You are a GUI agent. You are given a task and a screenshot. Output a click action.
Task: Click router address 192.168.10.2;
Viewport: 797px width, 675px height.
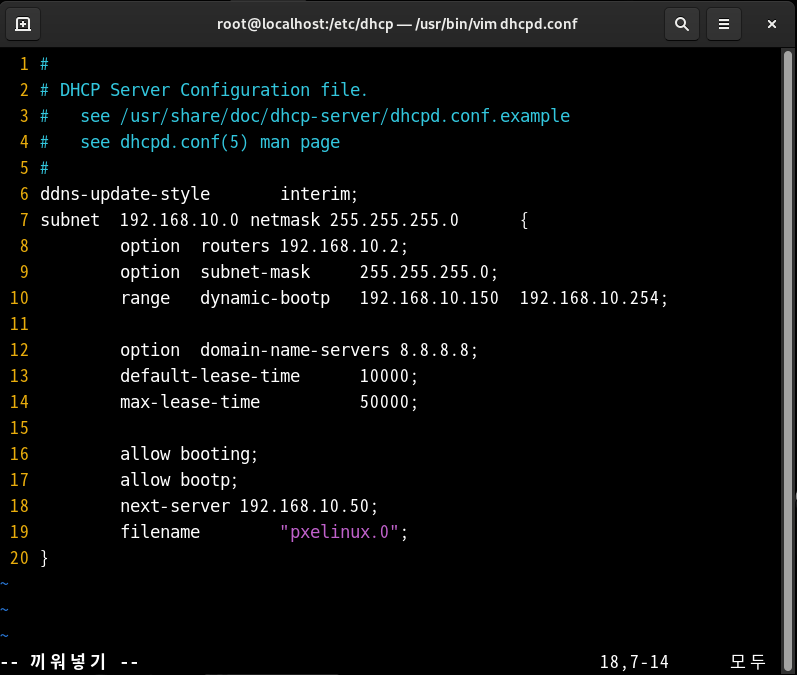[x=344, y=246]
